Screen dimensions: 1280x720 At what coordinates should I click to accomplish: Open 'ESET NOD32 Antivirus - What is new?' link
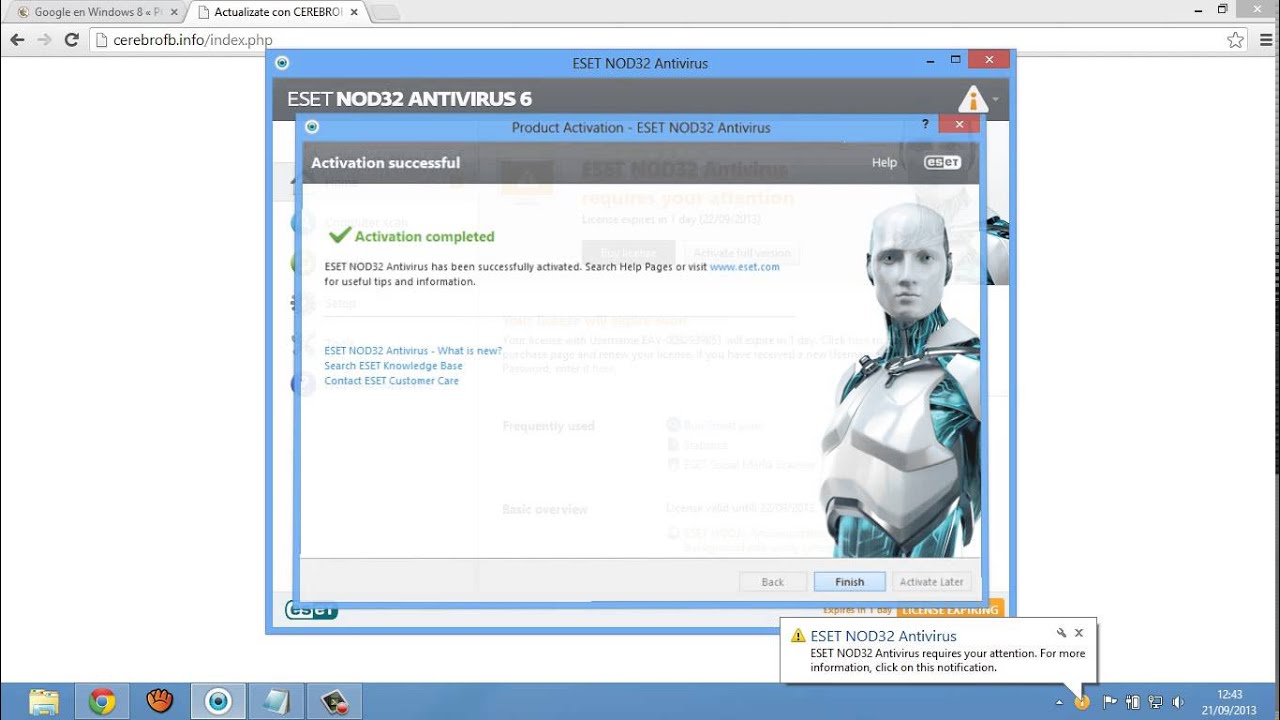coord(413,351)
